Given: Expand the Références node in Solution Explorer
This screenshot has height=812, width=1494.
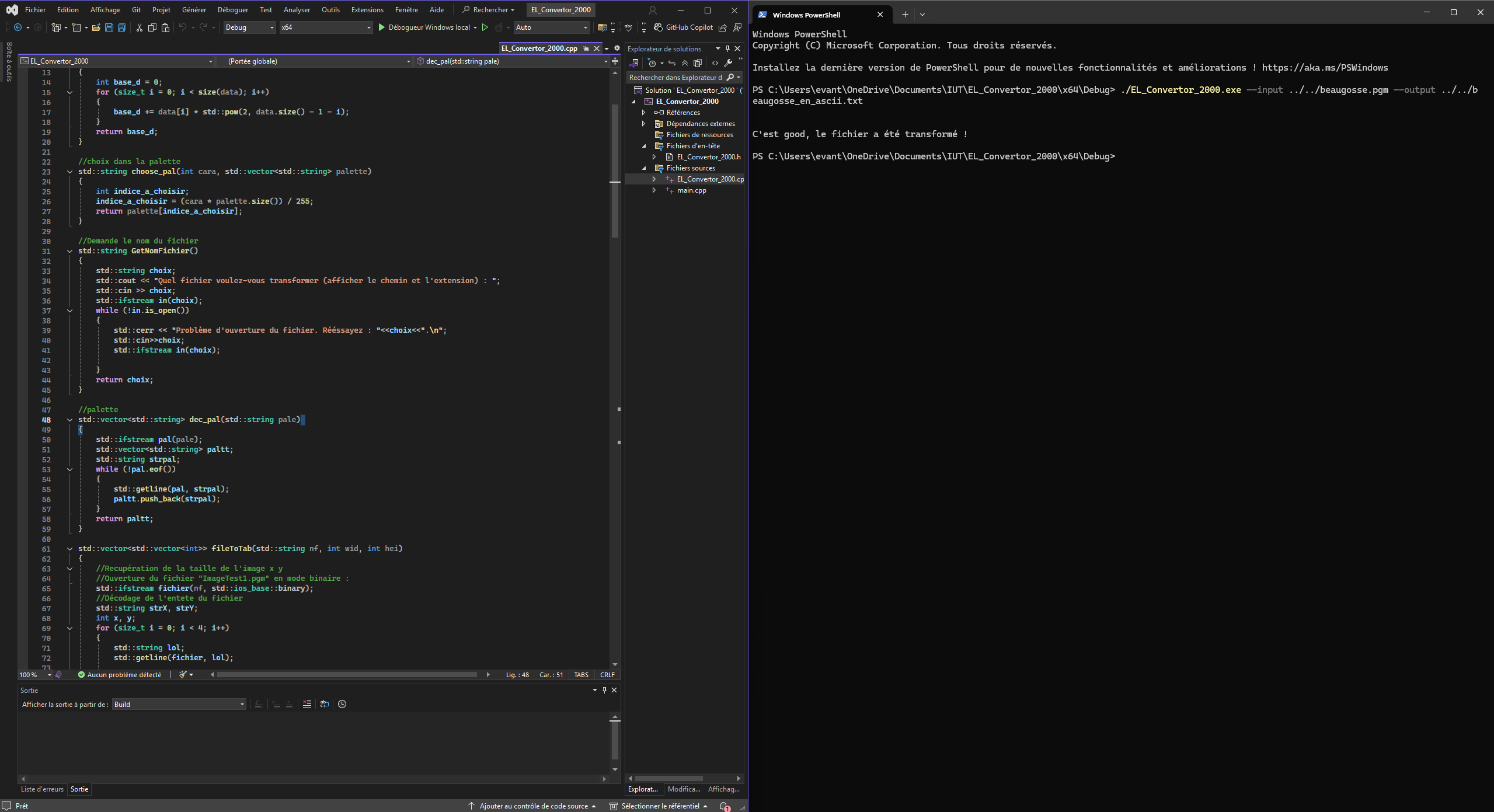Looking at the screenshot, I should click(644, 113).
